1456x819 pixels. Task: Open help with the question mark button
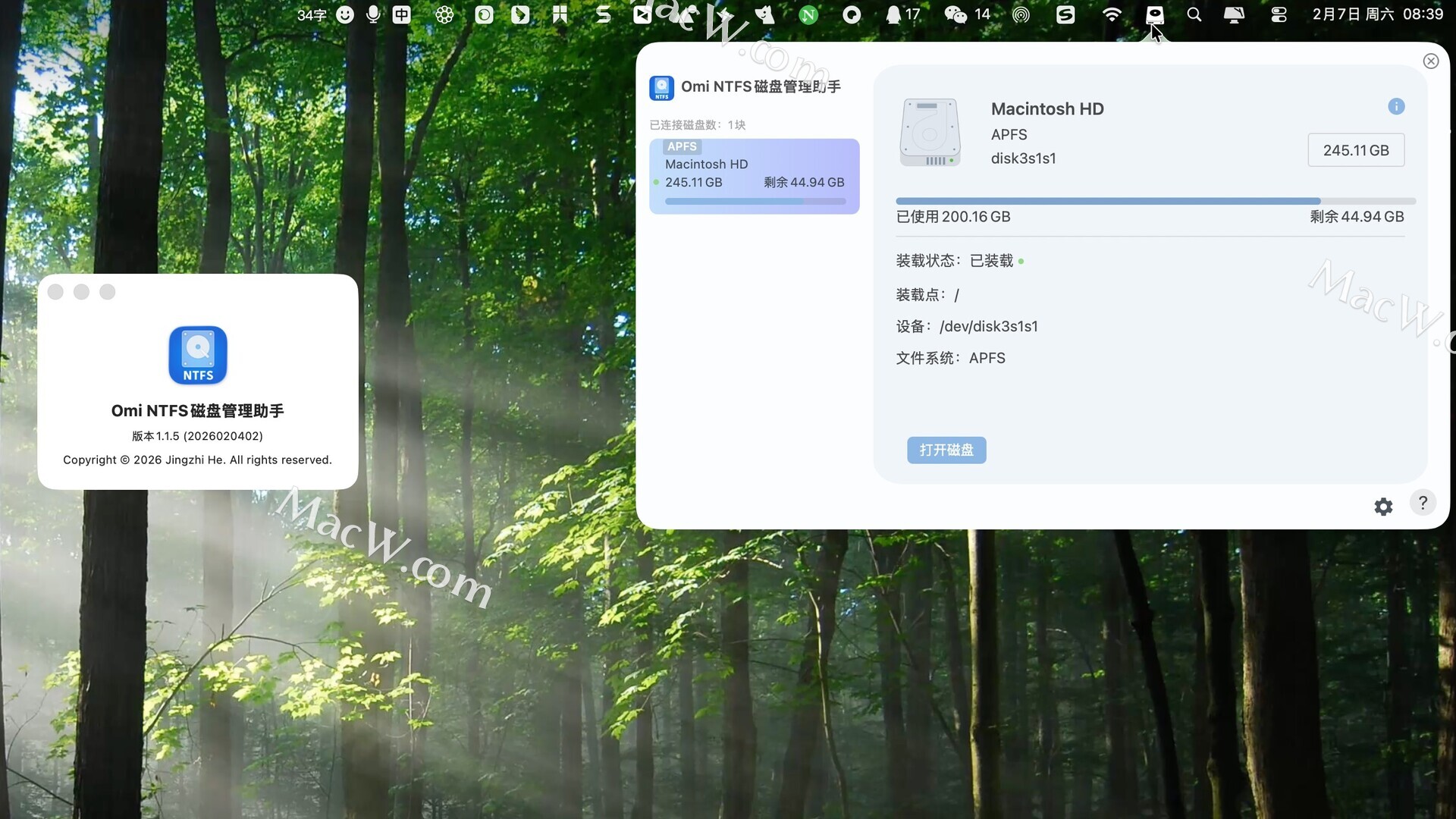1423,503
